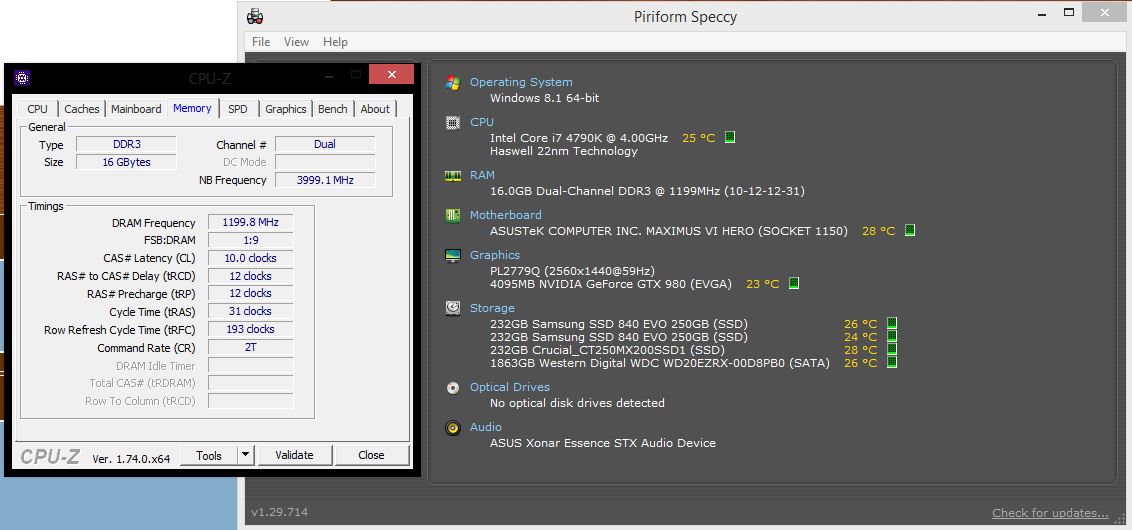Click the CAS# Latency 10.0 clocks field
1132x530 pixels.
(251, 258)
